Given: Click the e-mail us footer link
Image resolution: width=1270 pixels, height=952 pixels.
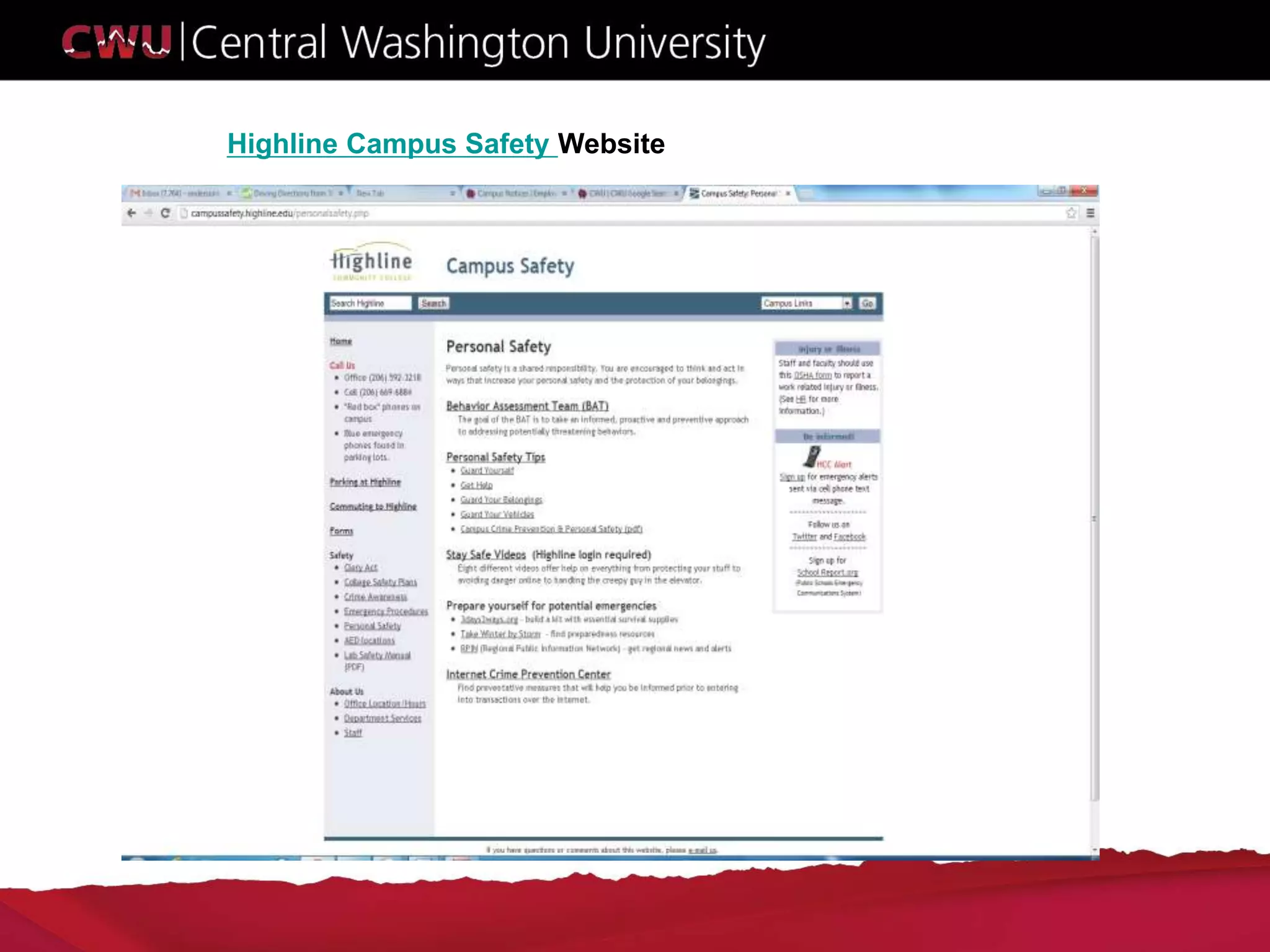Looking at the screenshot, I should tap(702, 850).
